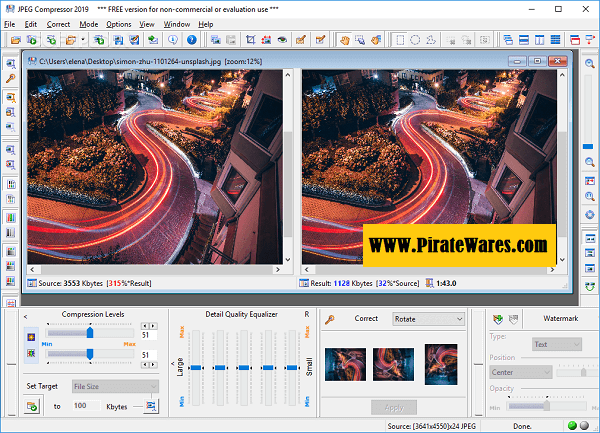Click the key icon in left sidebar
Image resolution: width=600 pixels, height=433 pixels.
(11, 79)
